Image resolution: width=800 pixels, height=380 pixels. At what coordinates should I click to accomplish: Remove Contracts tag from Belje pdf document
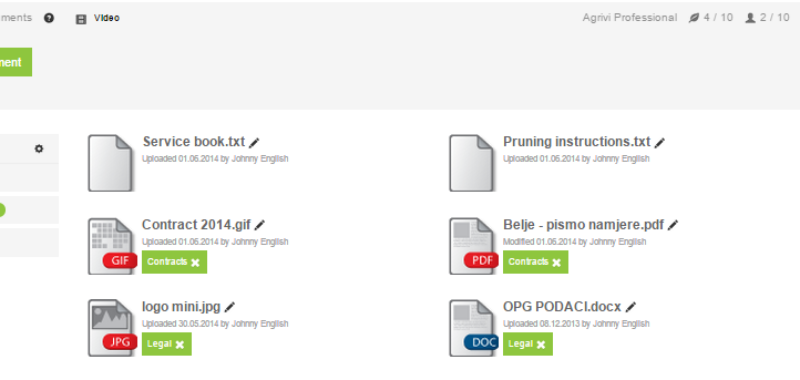coord(556,263)
